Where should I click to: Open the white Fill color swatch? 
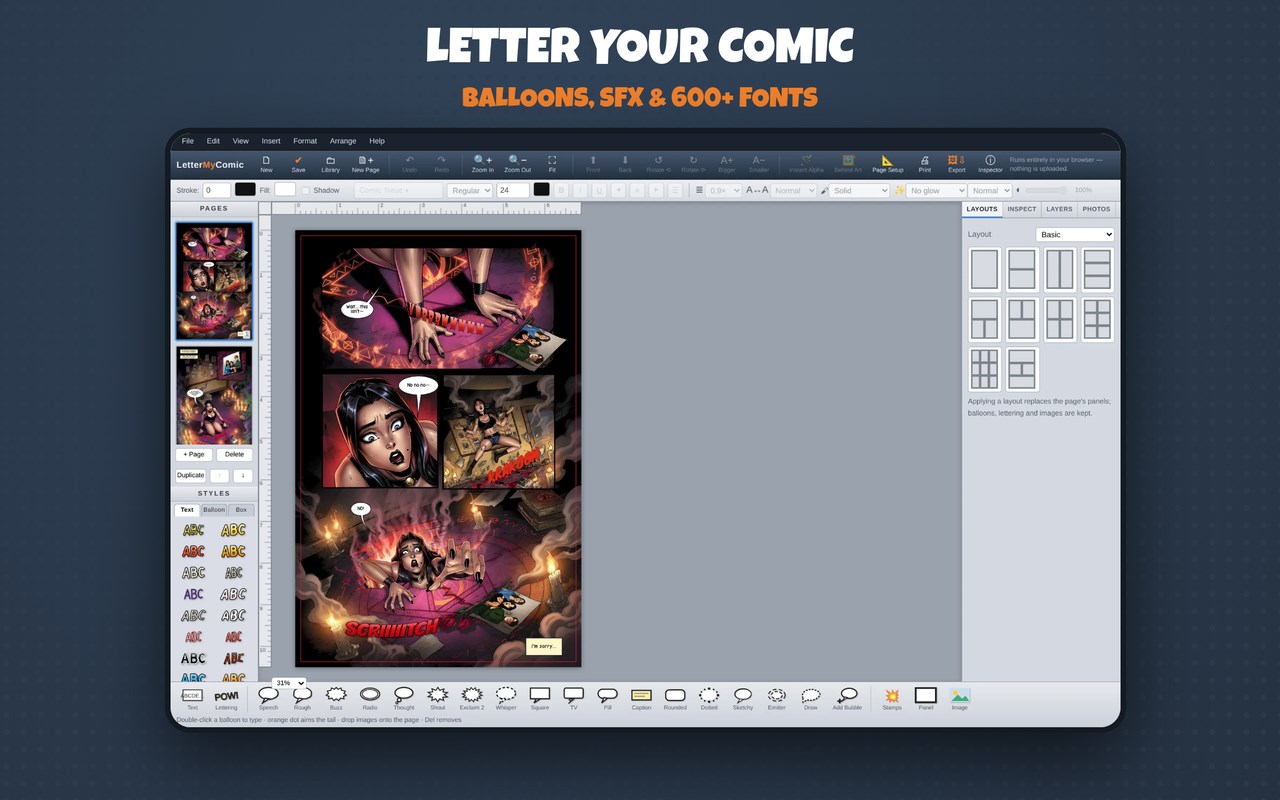tap(285, 190)
